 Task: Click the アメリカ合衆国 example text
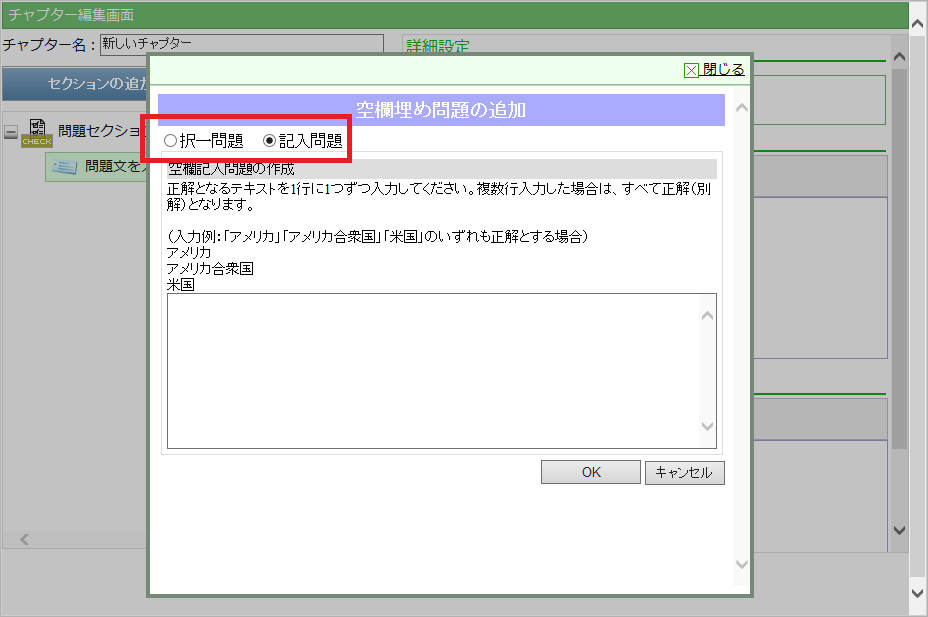coord(210,269)
